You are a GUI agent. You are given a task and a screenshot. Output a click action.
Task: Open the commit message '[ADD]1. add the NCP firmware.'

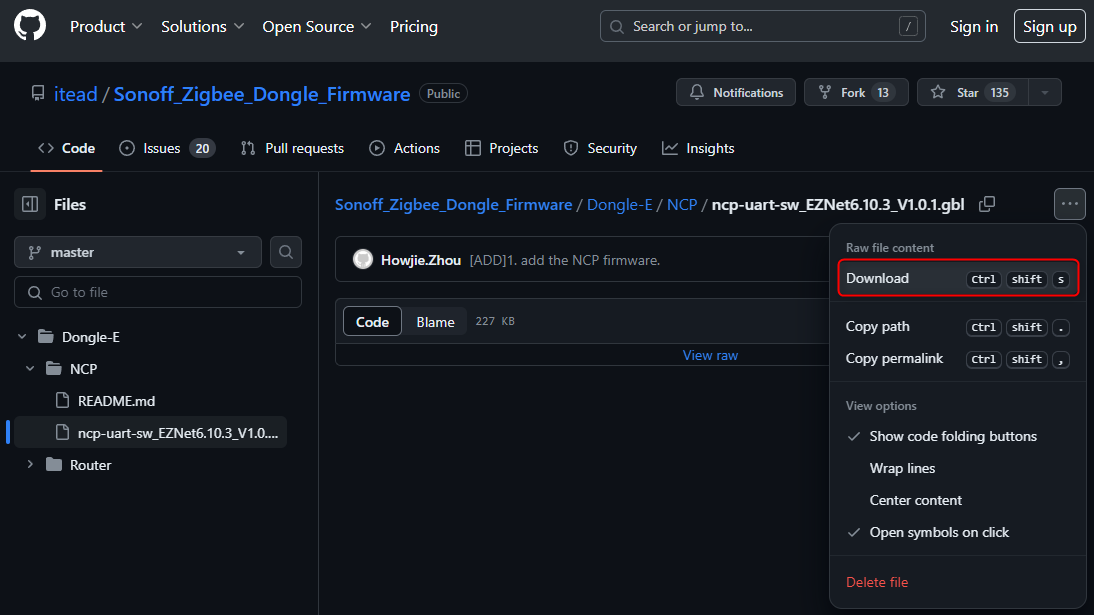[x=564, y=260]
